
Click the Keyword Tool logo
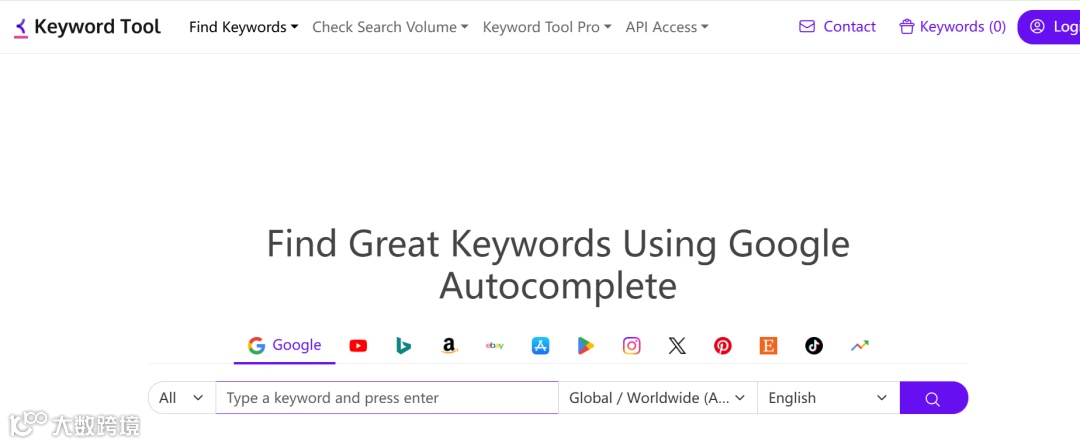click(x=87, y=27)
